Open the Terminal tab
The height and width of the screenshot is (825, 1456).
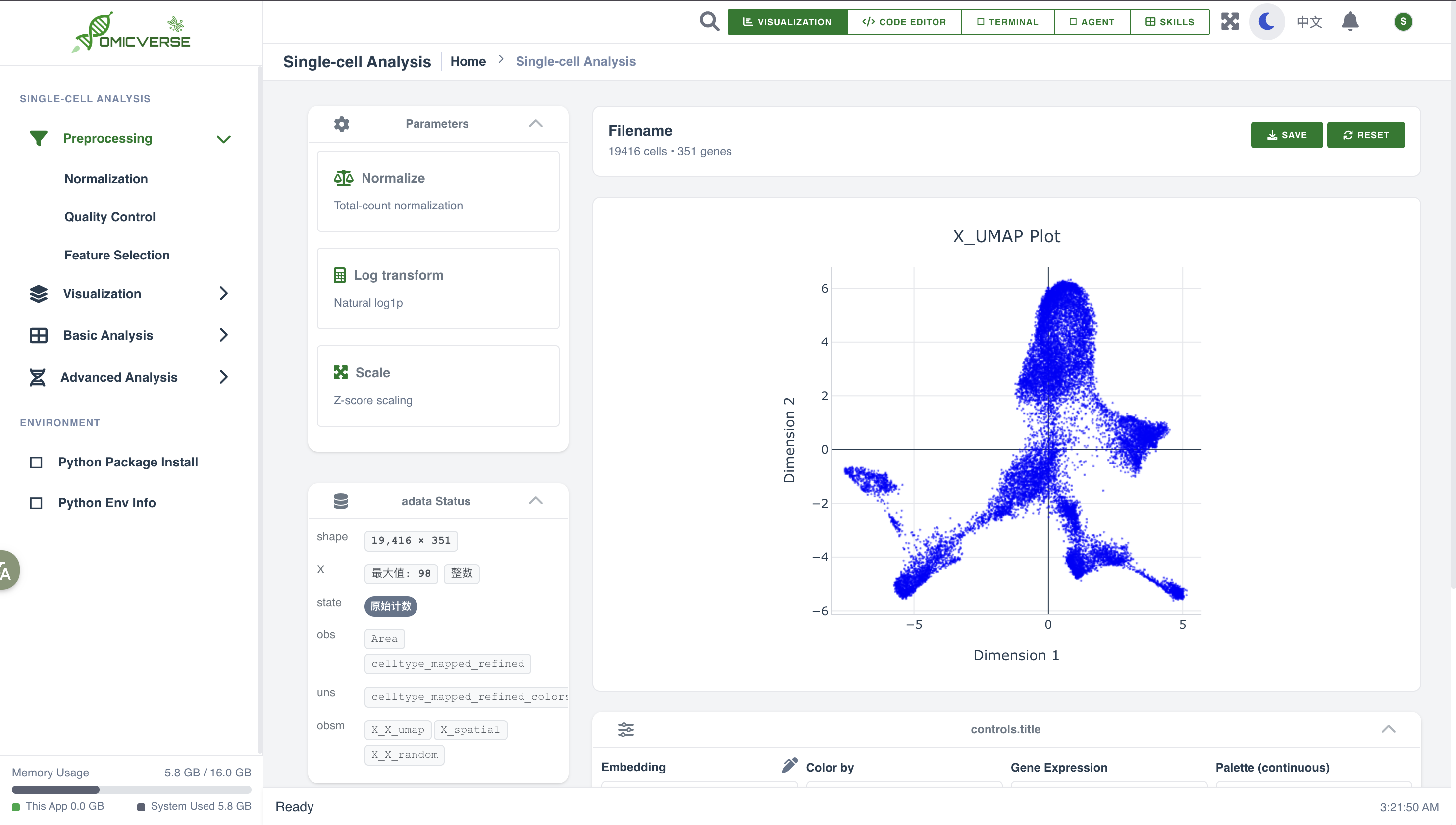[x=1007, y=21]
